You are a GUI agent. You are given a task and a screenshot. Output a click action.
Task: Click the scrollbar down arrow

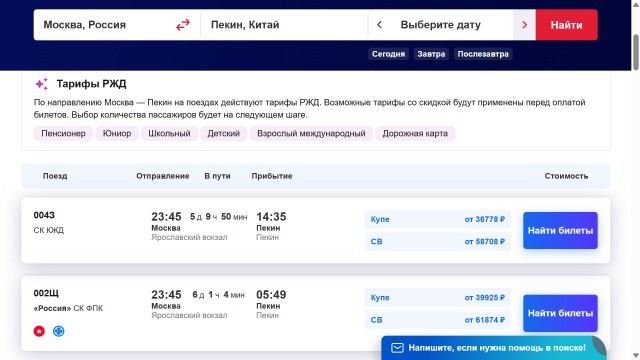coord(636,356)
